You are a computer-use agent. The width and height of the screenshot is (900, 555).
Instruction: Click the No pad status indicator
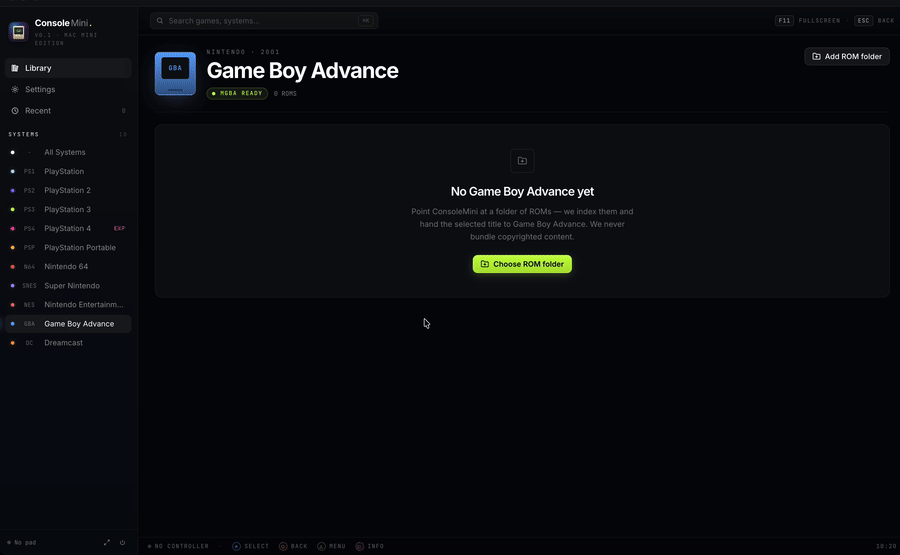pos(22,542)
